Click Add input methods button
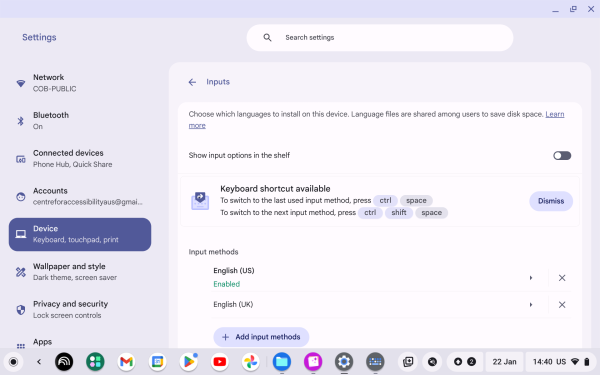600x375 pixels. [x=261, y=337]
